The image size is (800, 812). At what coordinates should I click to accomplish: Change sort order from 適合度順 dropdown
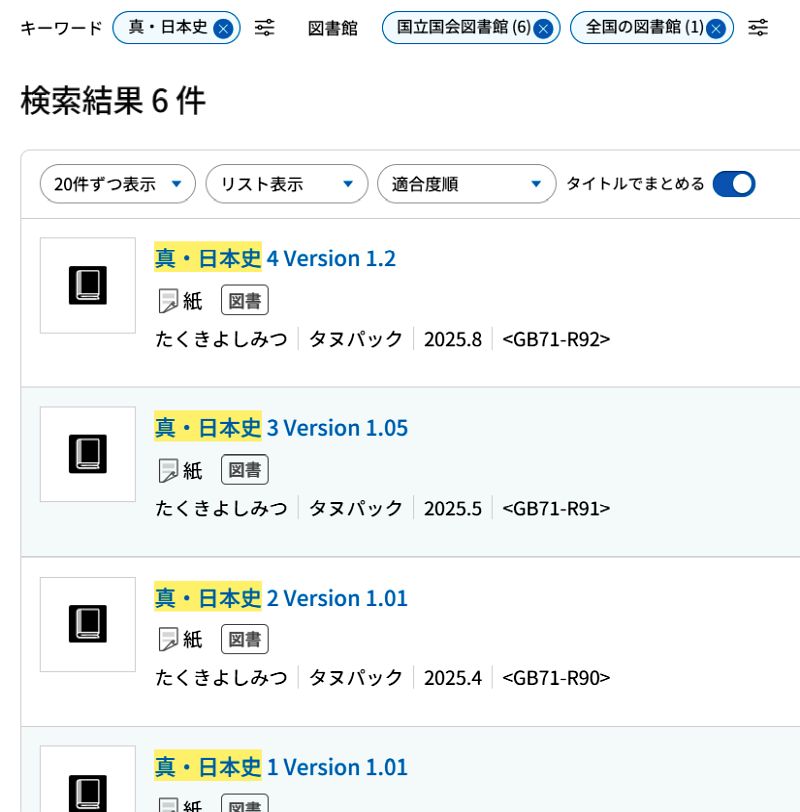(x=466, y=184)
